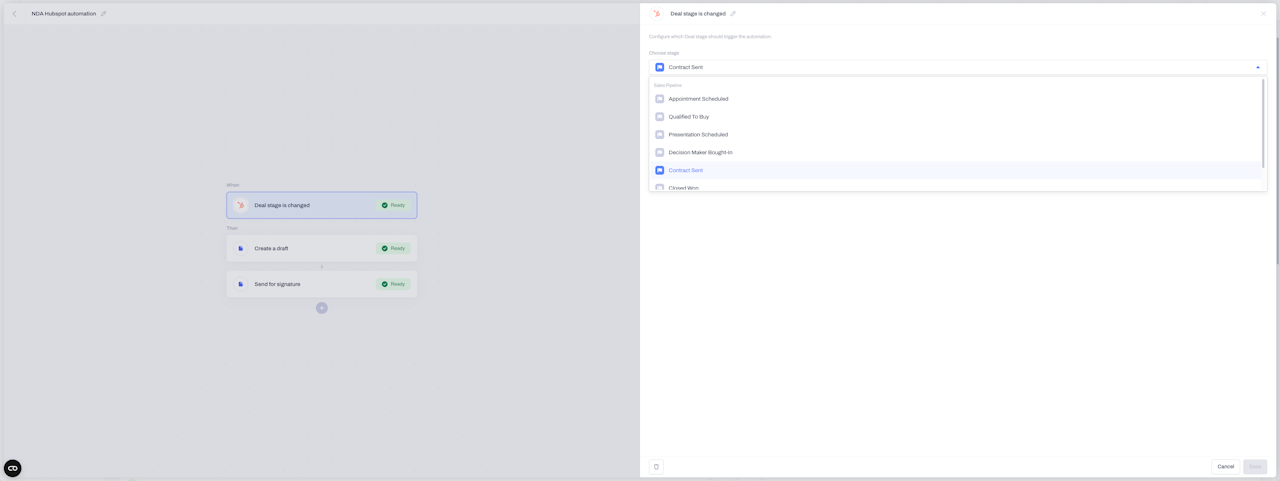The width and height of the screenshot is (1280, 481).
Task: Click the back arrow beside NDA Hubspot automation
Action: [x=14, y=14]
